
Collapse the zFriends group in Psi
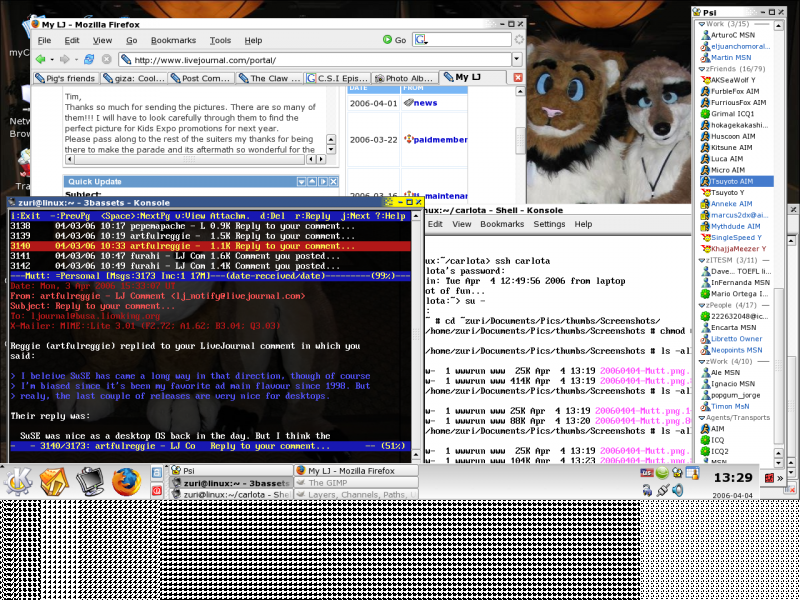(x=701, y=69)
